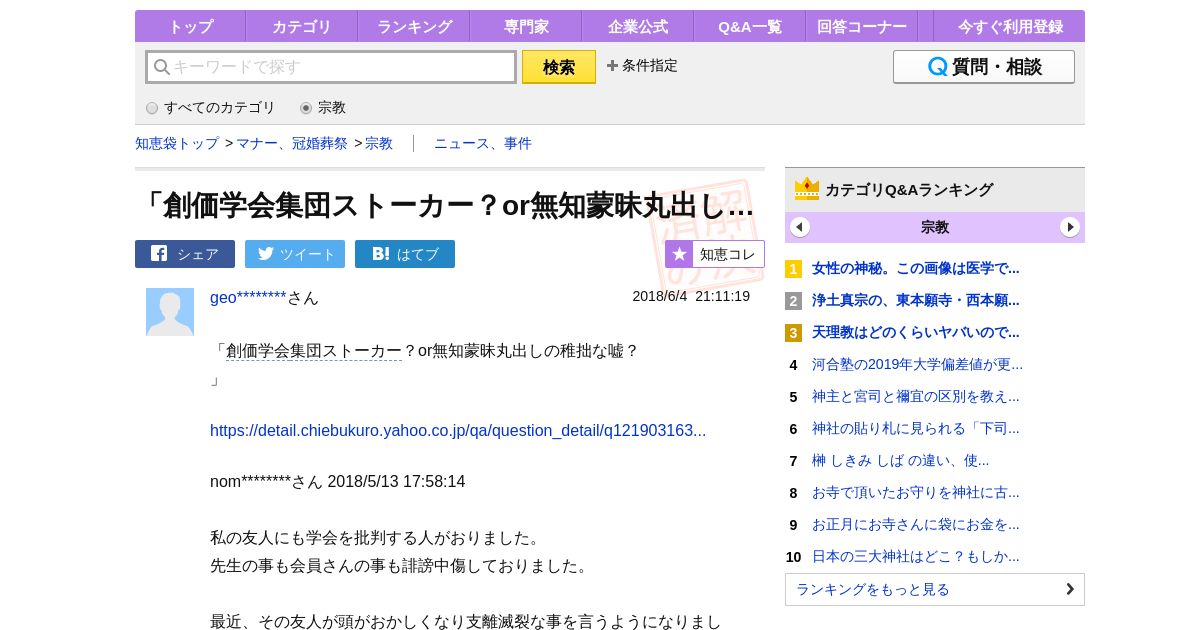
Task: Click the Facebook シェア share button
Action: tap(185, 254)
